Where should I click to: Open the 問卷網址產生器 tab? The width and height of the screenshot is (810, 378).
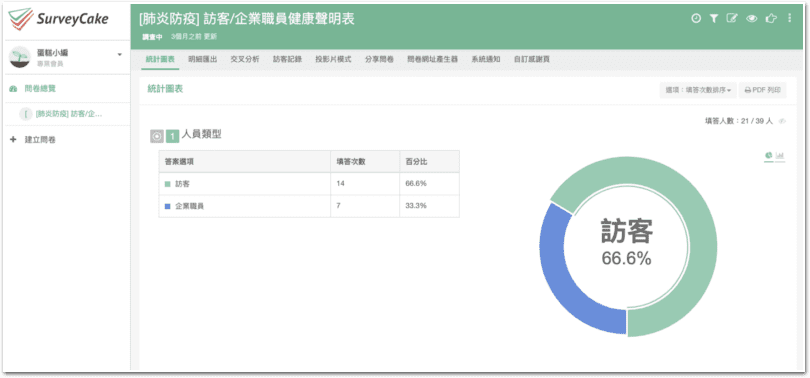[x=432, y=59]
